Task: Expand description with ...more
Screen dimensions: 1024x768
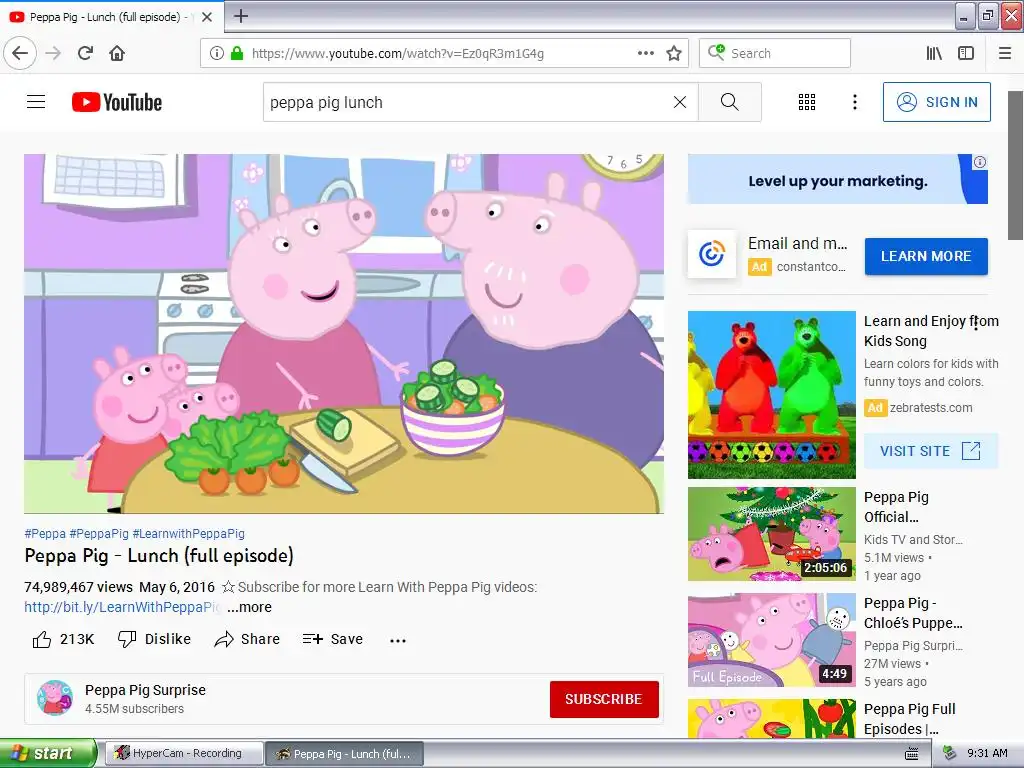Action: pyautogui.click(x=249, y=607)
